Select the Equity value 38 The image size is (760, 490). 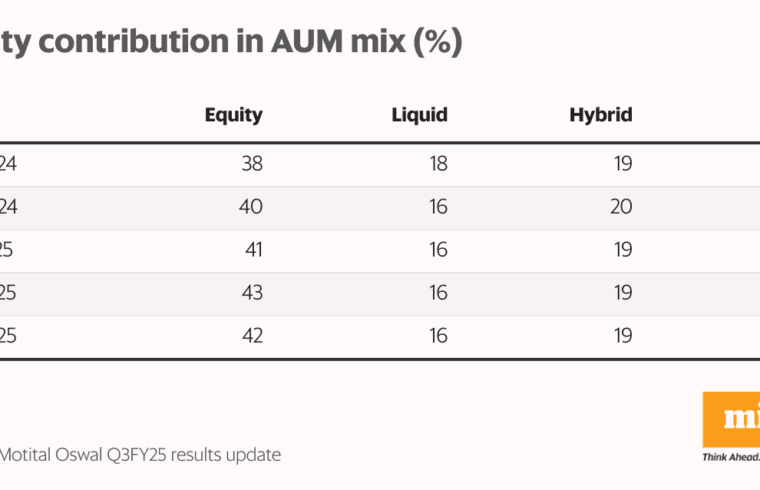pos(251,164)
